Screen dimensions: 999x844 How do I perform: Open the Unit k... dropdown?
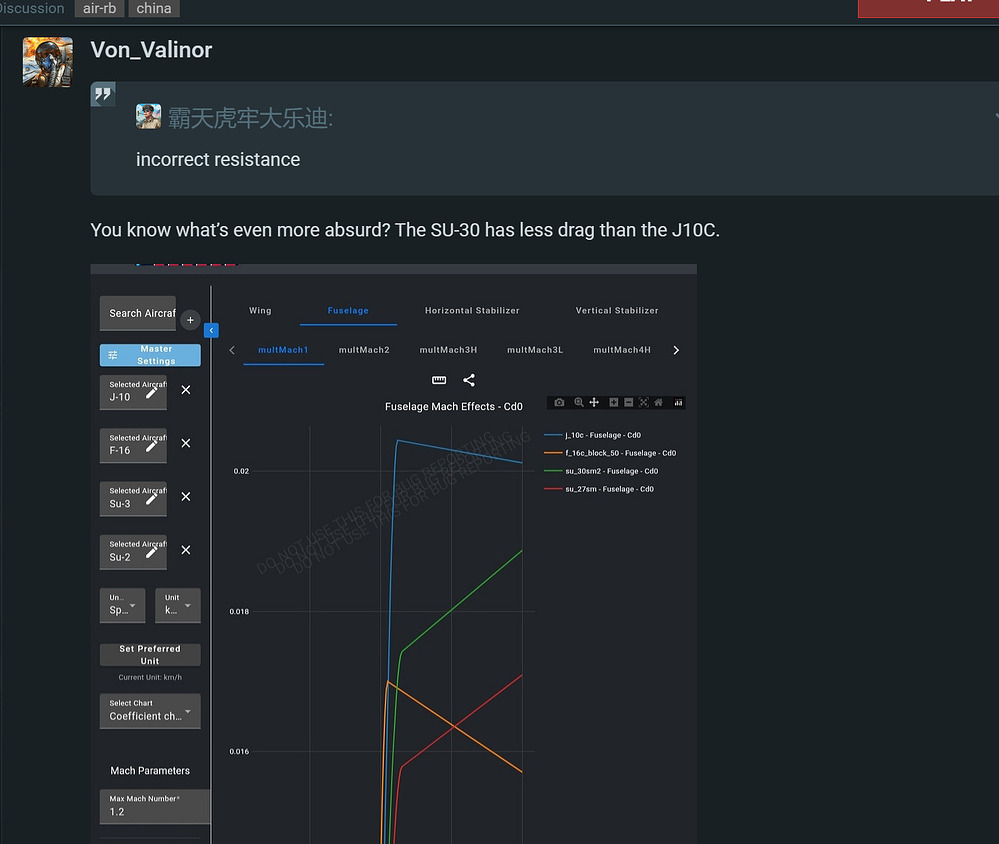(x=178, y=605)
